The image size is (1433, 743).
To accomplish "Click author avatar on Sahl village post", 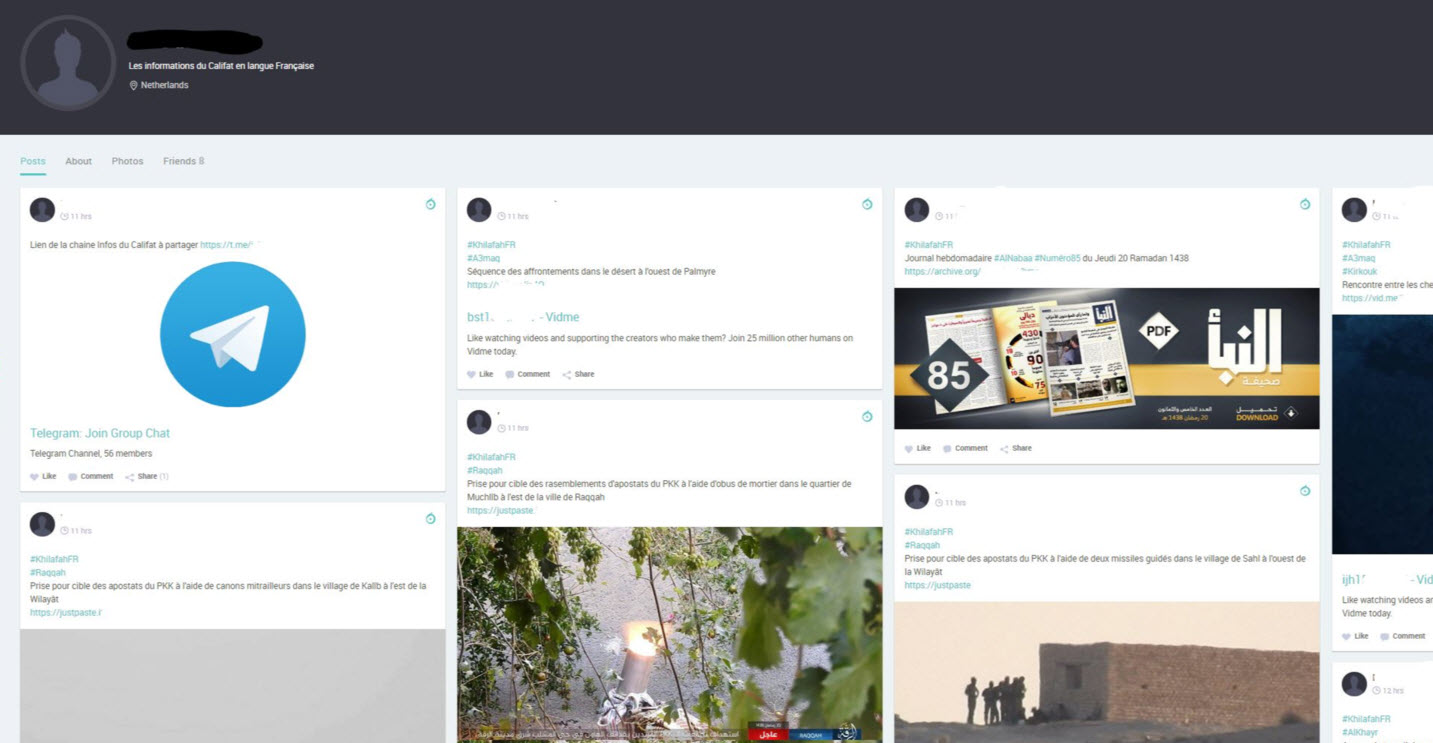I will coord(917,497).
